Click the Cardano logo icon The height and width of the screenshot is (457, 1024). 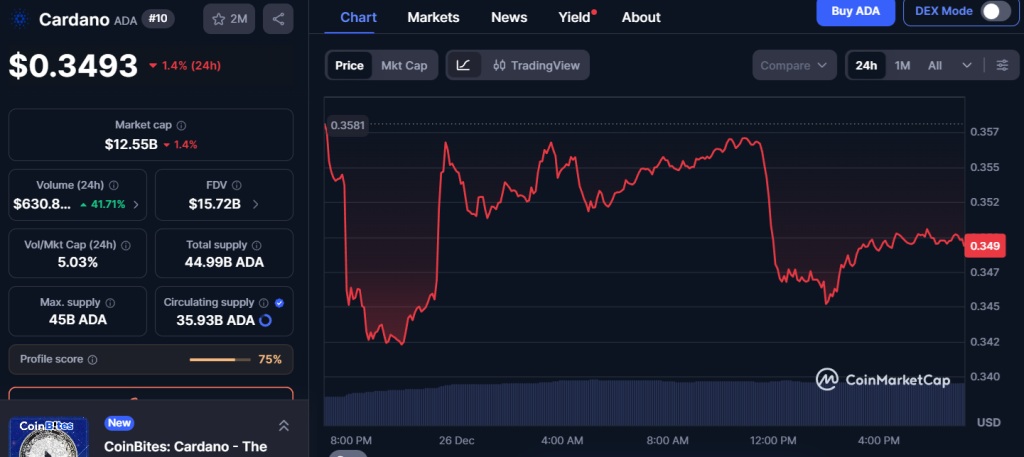pyautogui.click(x=21, y=19)
